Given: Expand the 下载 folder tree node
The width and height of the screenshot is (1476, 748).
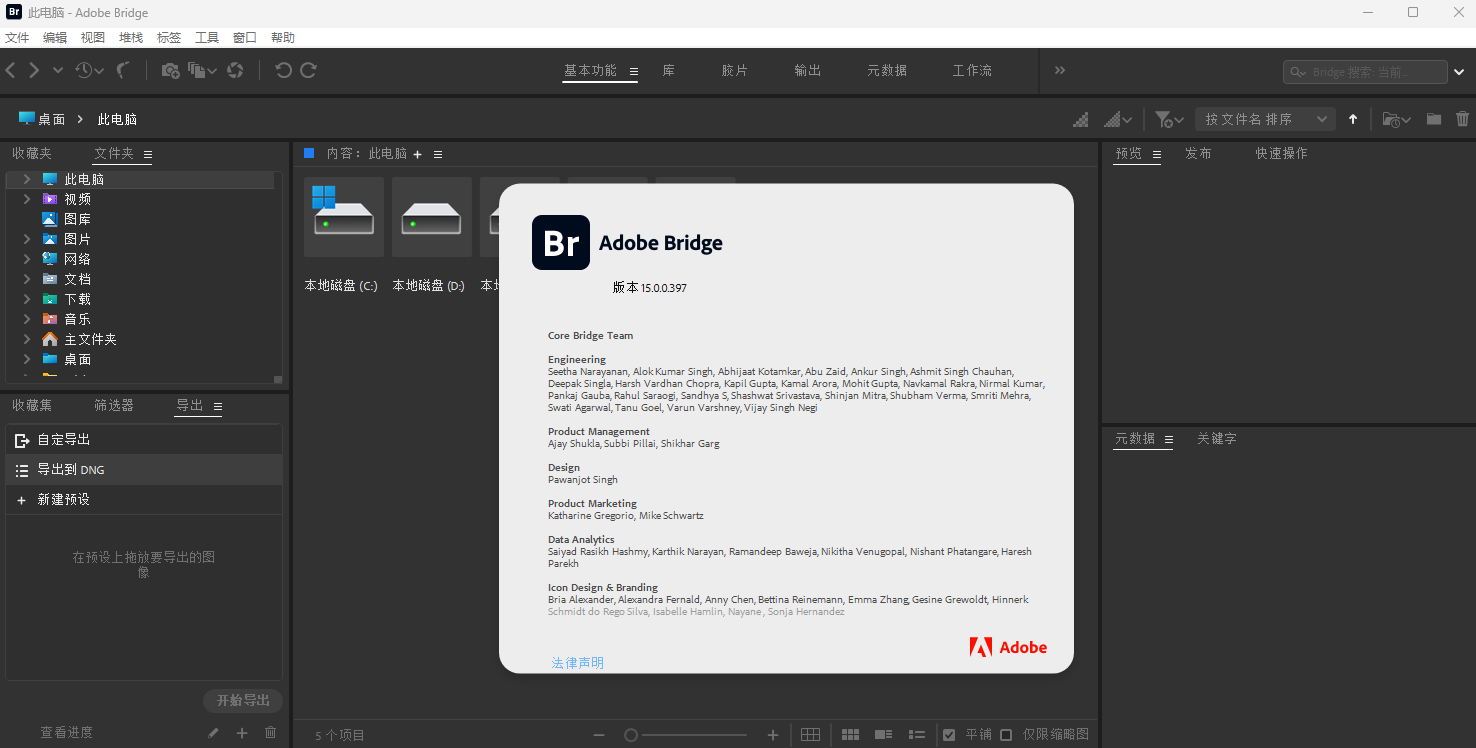Looking at the screenshot, I should [x=27, y=299].
